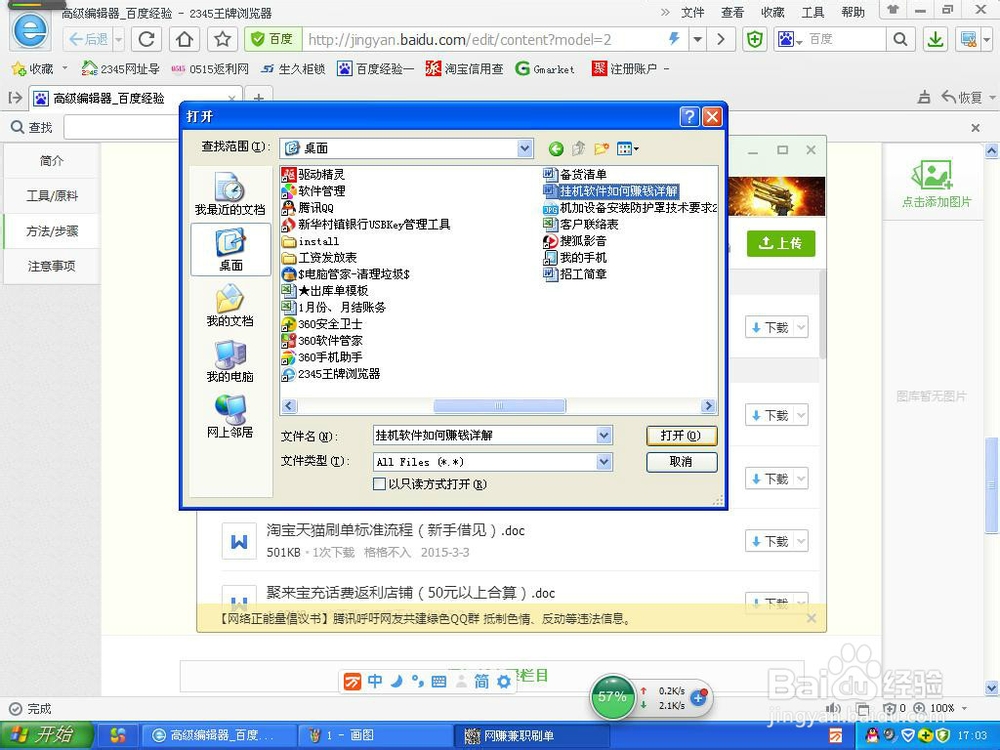Go to the 注意事项 section tab
This screenshot has width=1000, height=750.
click(x=52, y=266)
